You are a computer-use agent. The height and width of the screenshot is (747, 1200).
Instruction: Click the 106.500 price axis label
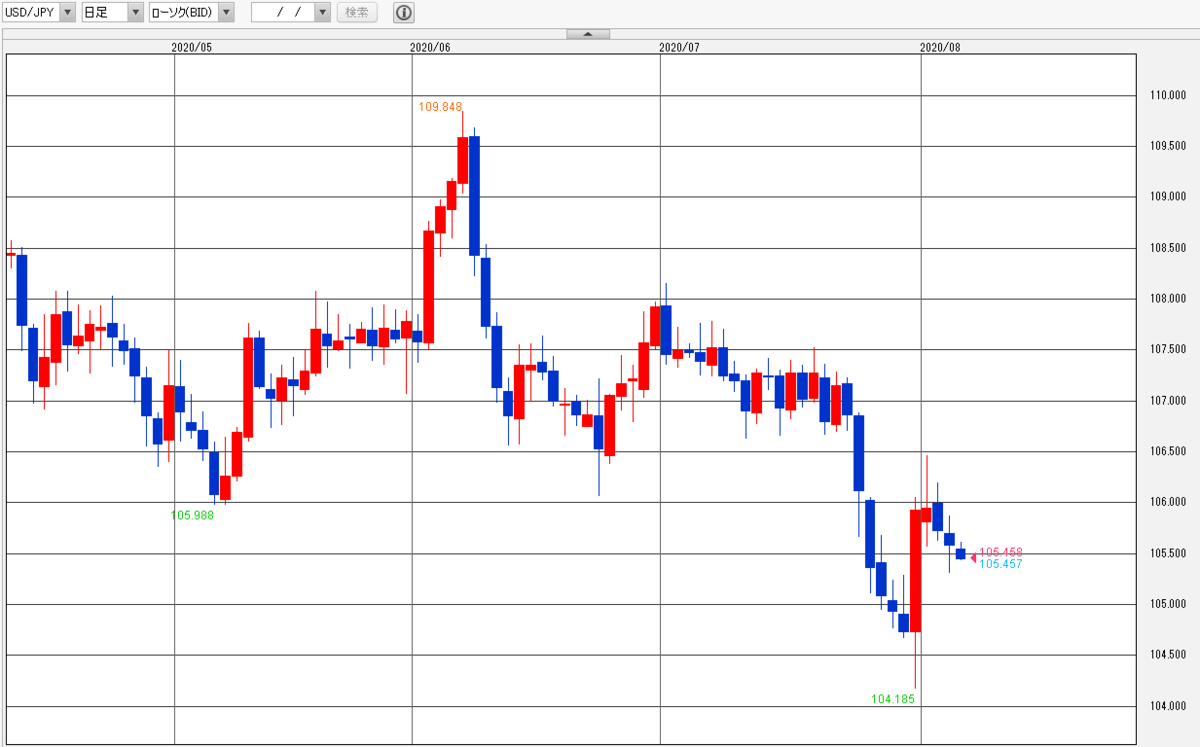pyautogui.click(x=1168, y=452)
